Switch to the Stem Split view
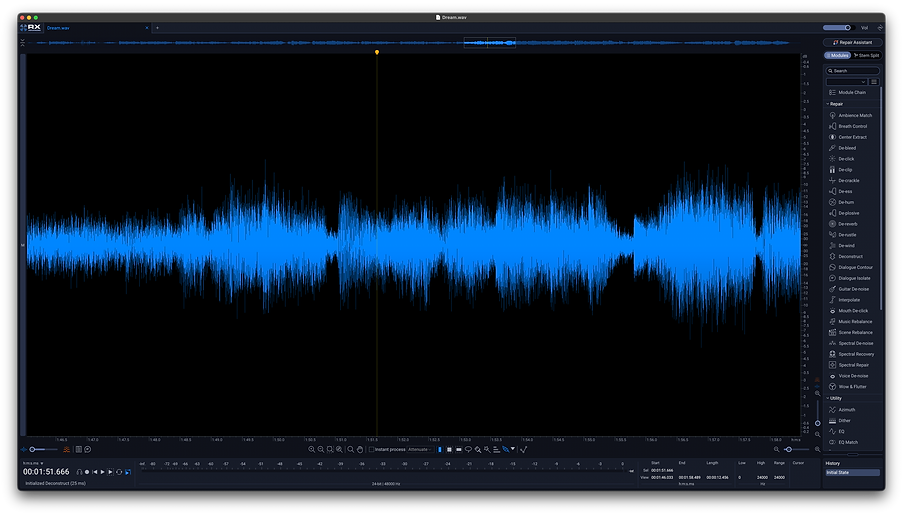The height and width of the screenshot is (516, 903). [867, 55]
